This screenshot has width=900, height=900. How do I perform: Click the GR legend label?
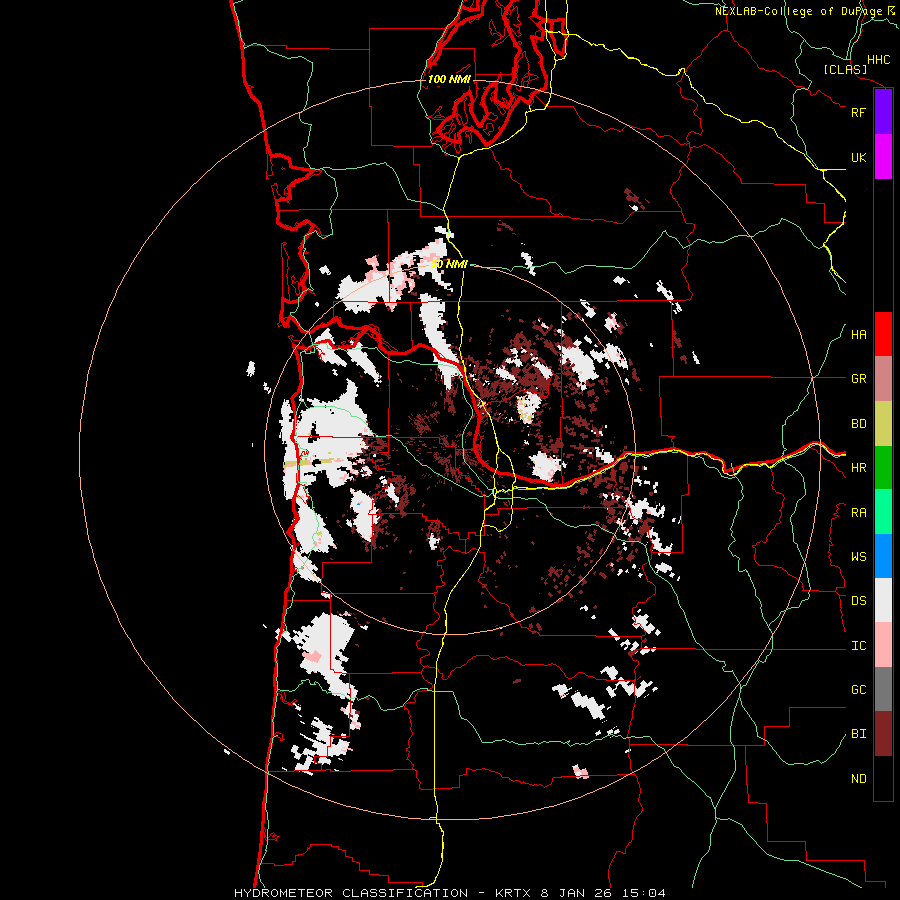(858, 379)
